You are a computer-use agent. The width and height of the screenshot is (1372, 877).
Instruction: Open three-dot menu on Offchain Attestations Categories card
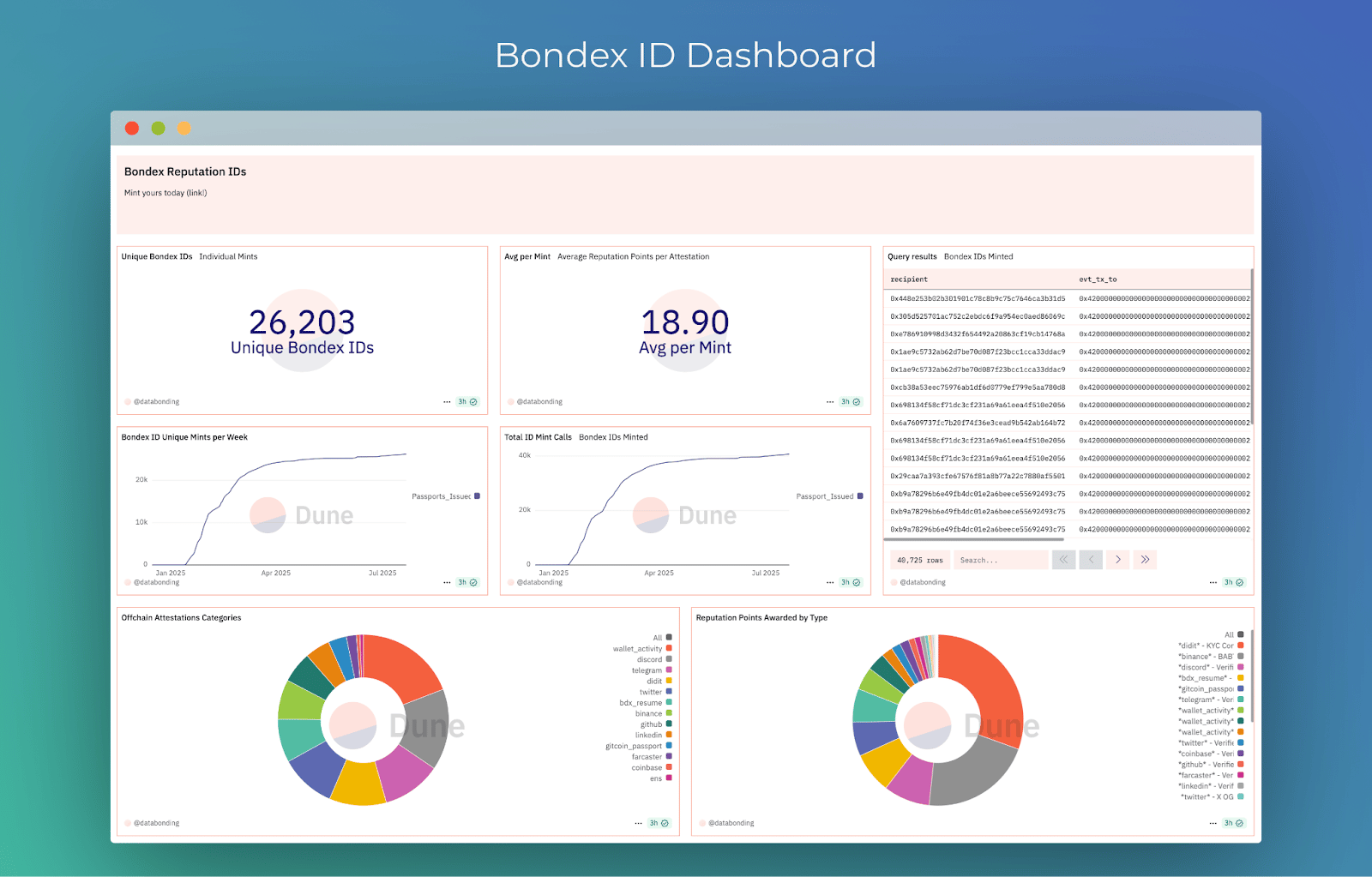(638, 823)
